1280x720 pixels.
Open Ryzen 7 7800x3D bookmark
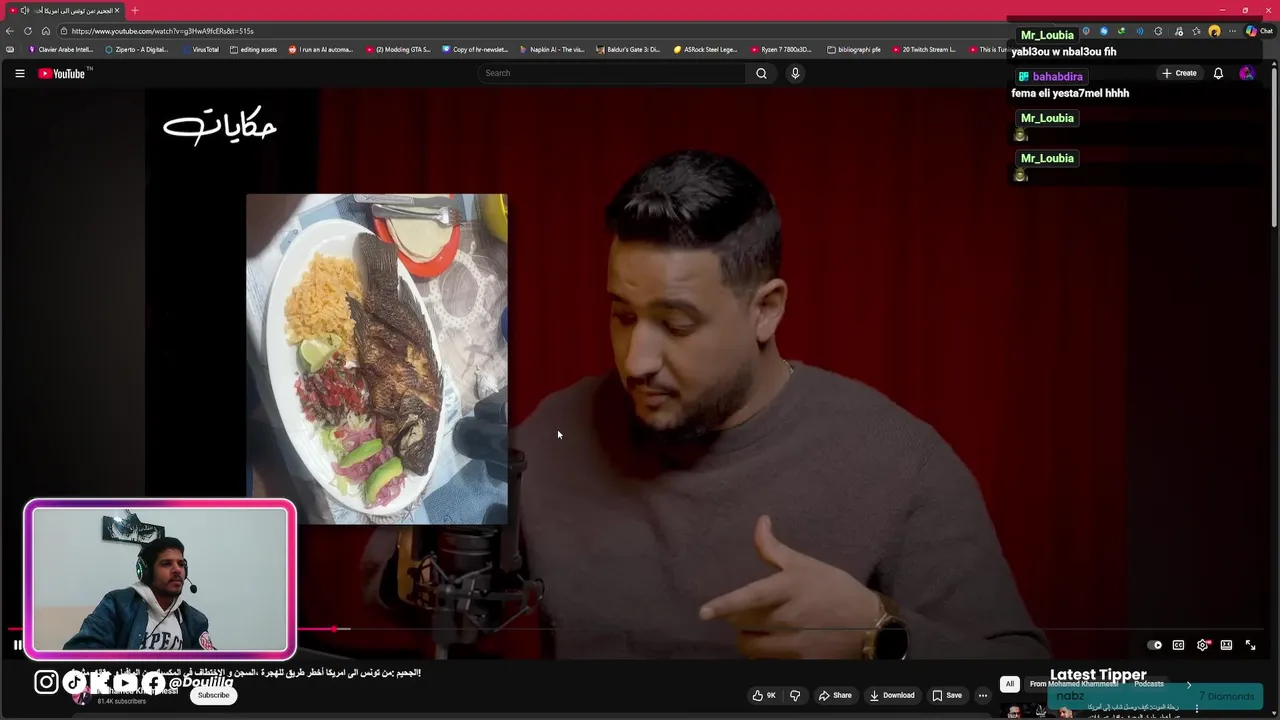pos(781,49)
